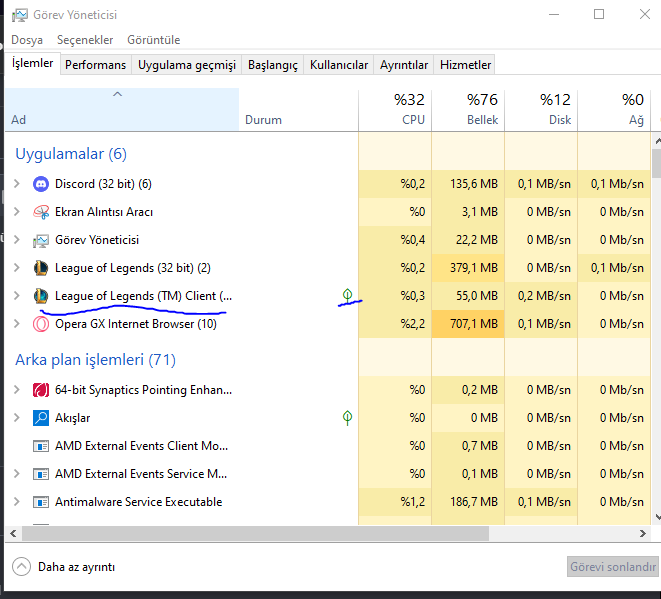The width and height of the screenshot is (661, 599).
Task: Select the İşlemler tab
Action: pos(32,63)
